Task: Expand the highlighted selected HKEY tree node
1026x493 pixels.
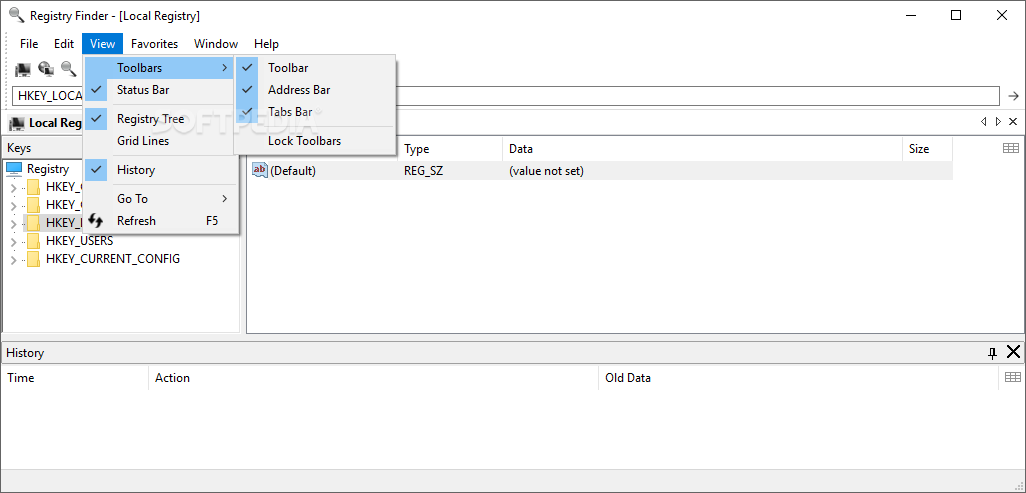Action: [13, 224]
